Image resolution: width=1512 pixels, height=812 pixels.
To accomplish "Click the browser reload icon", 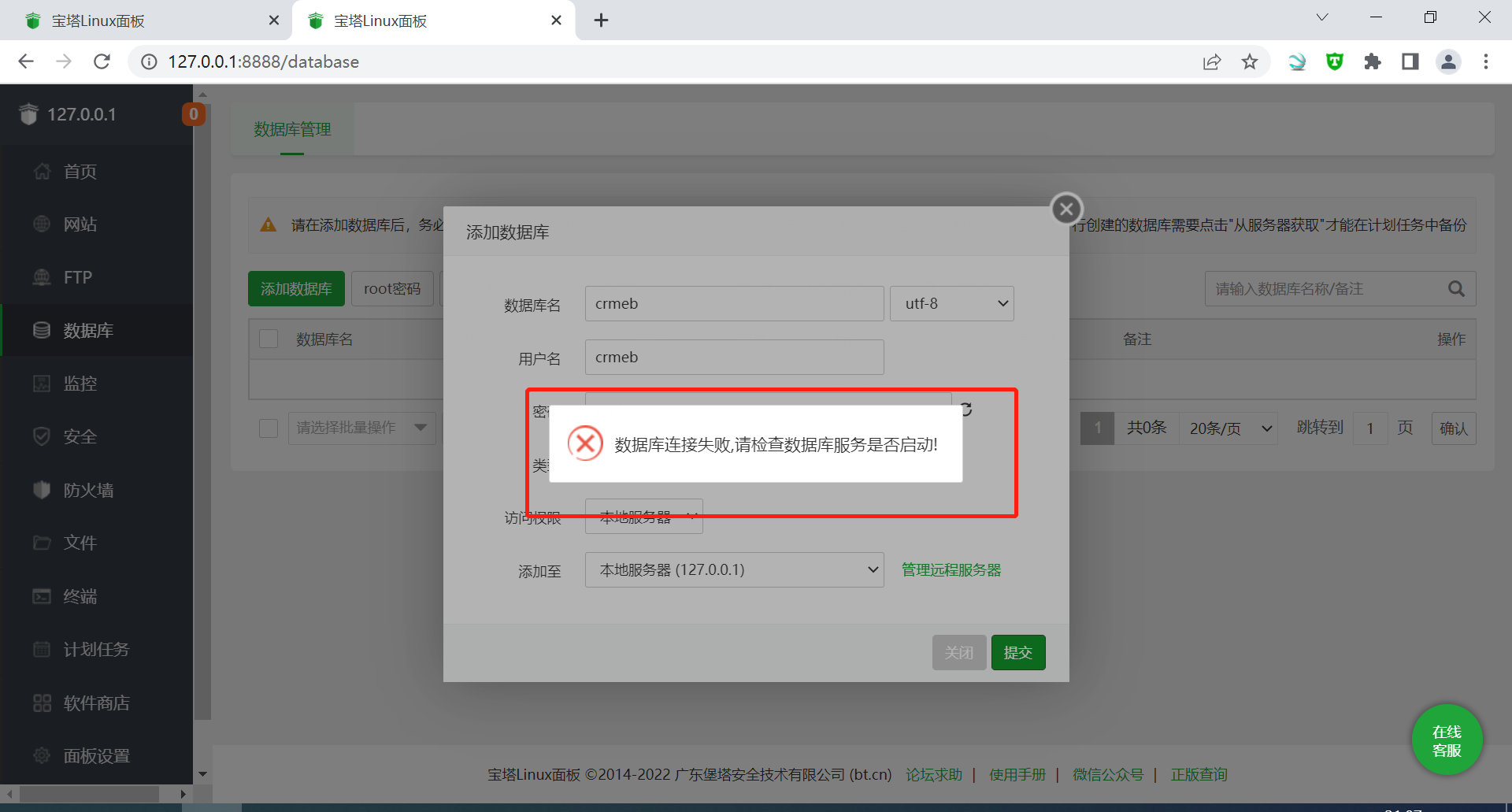I will 102,61.
